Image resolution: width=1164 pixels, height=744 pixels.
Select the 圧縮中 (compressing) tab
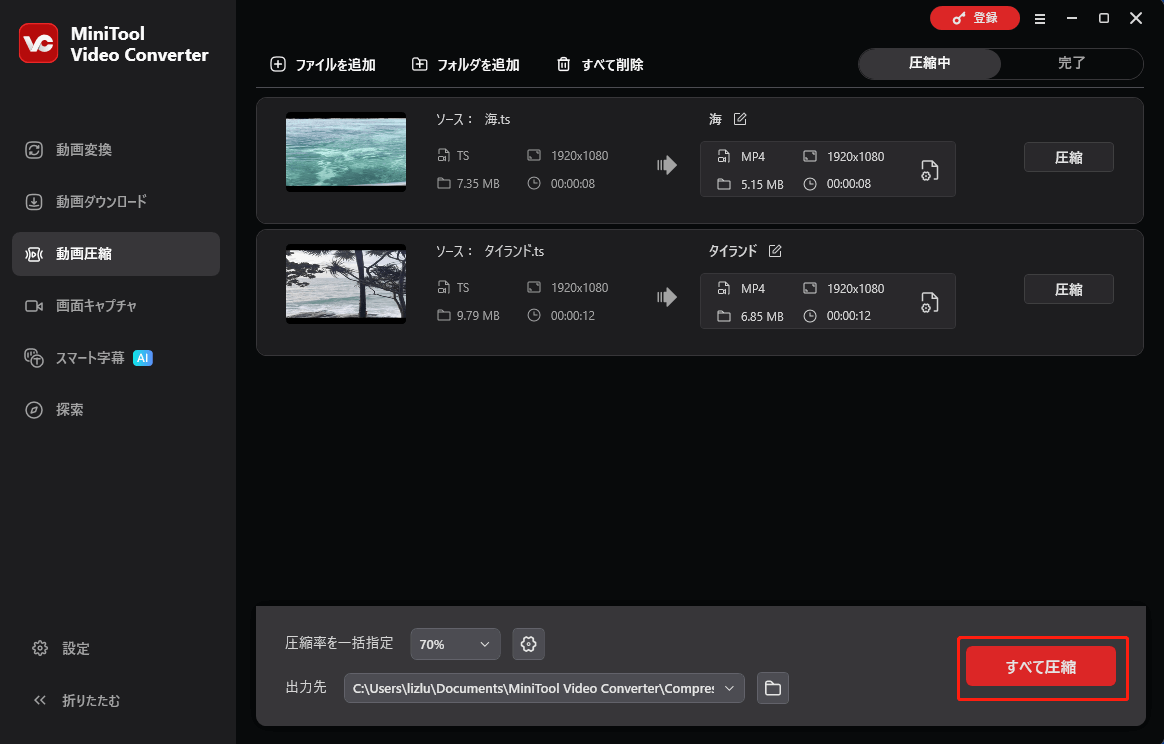[x=929, y=63]
